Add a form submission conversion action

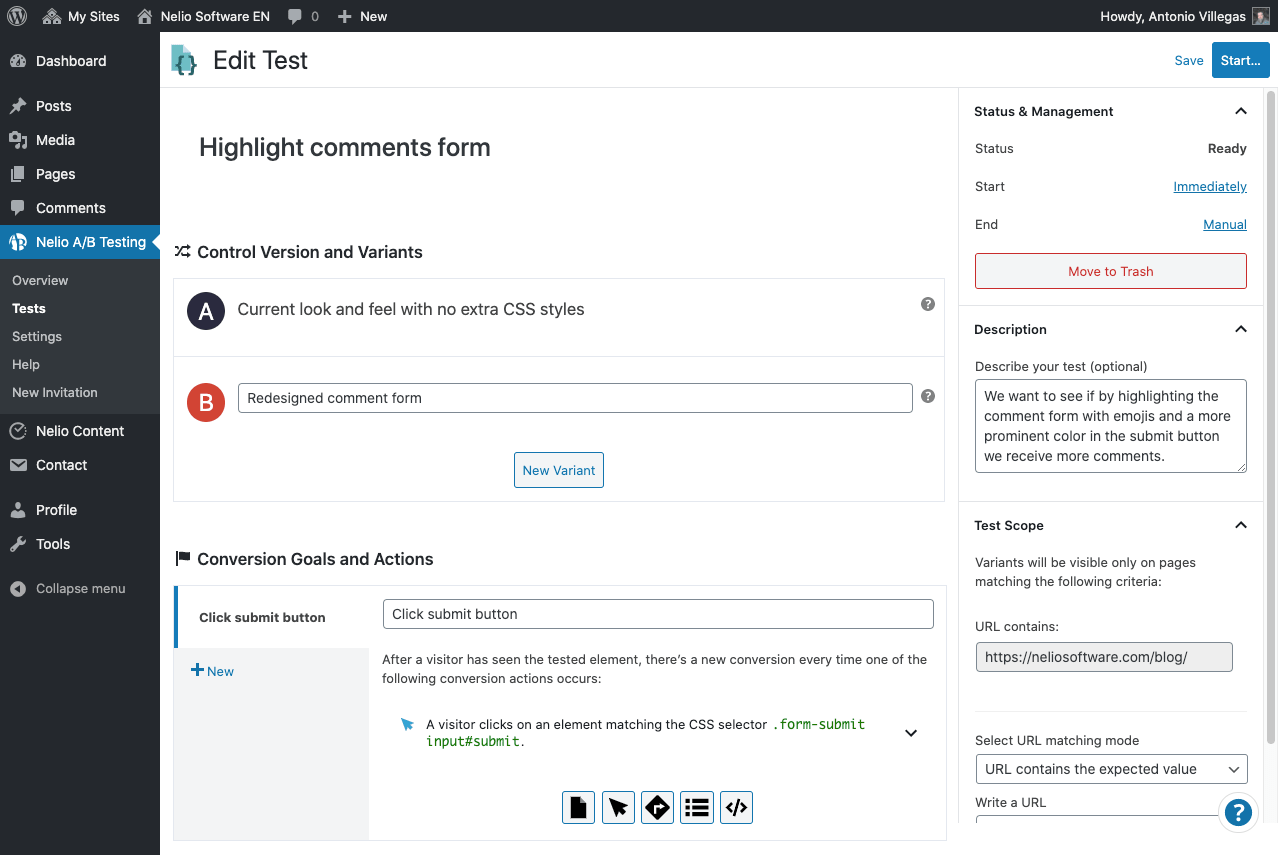(697, 807)
